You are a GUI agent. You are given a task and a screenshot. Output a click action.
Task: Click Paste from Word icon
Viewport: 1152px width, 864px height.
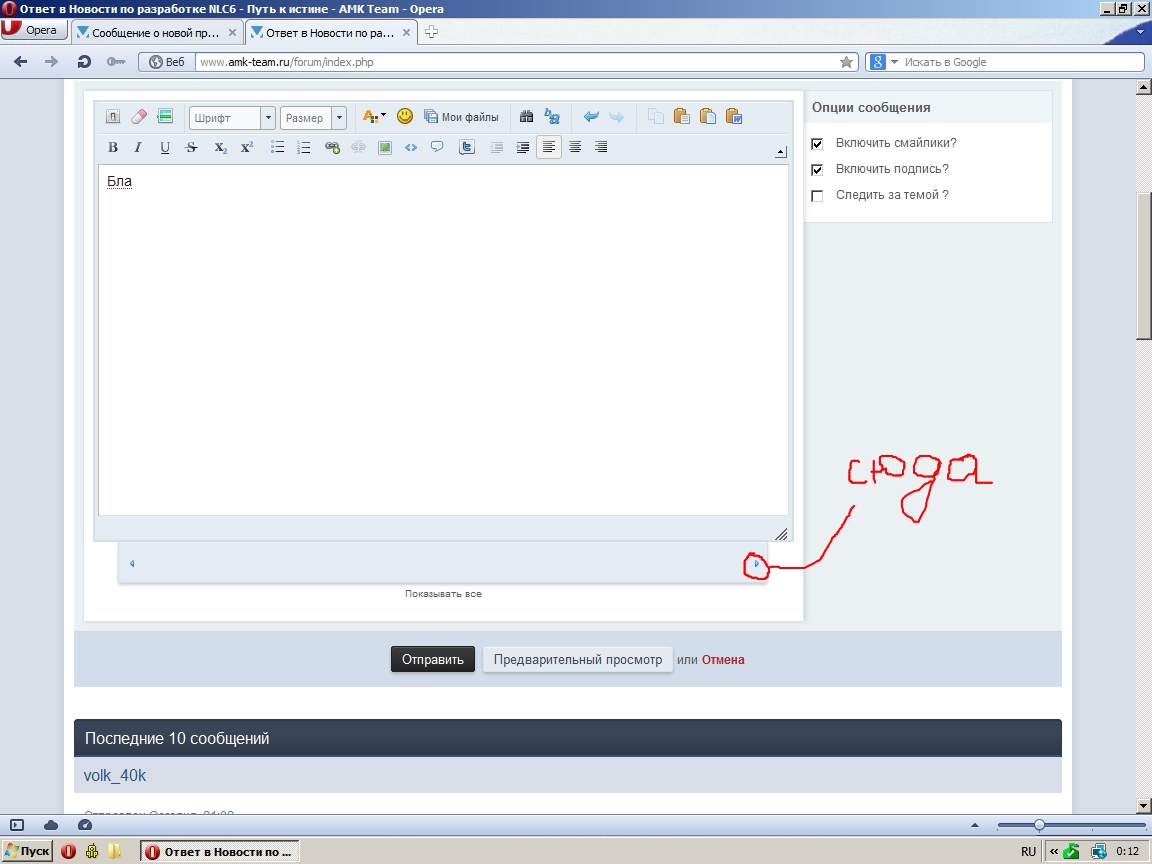point(733,116)
